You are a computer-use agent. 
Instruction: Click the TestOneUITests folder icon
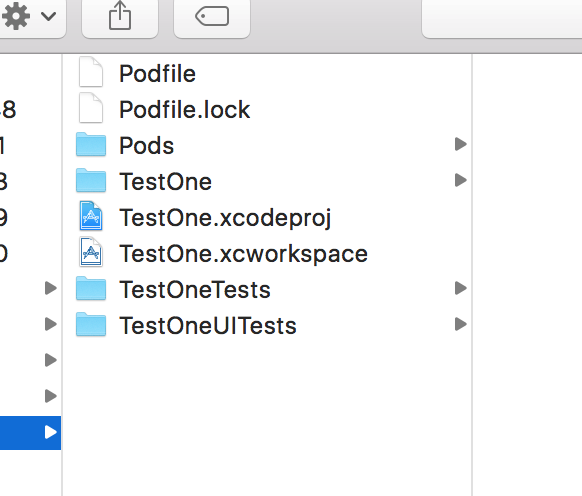(x=91, y=324)
